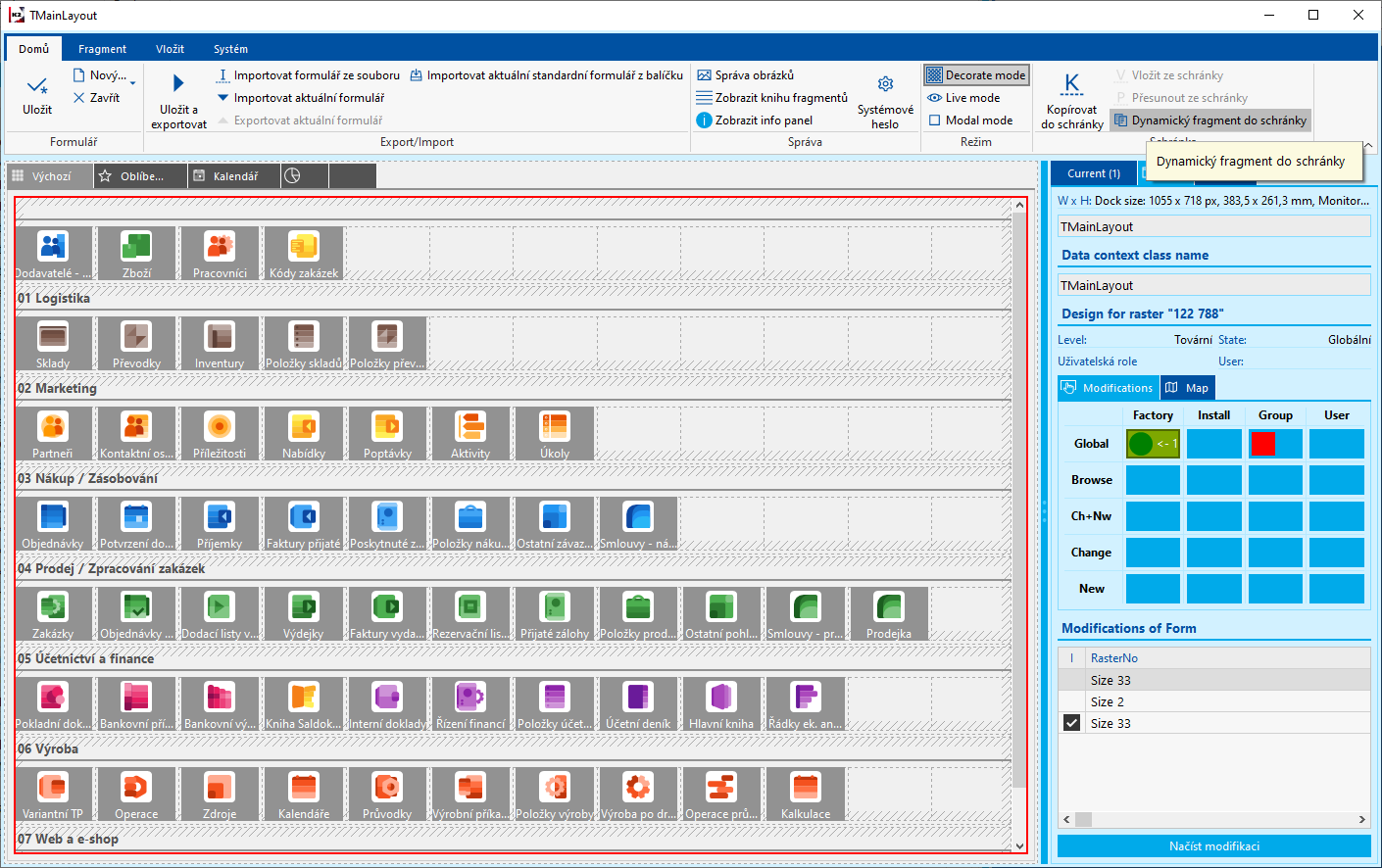Click Uložit a exportovat
Screen dimensions: 1382x868
178,99
